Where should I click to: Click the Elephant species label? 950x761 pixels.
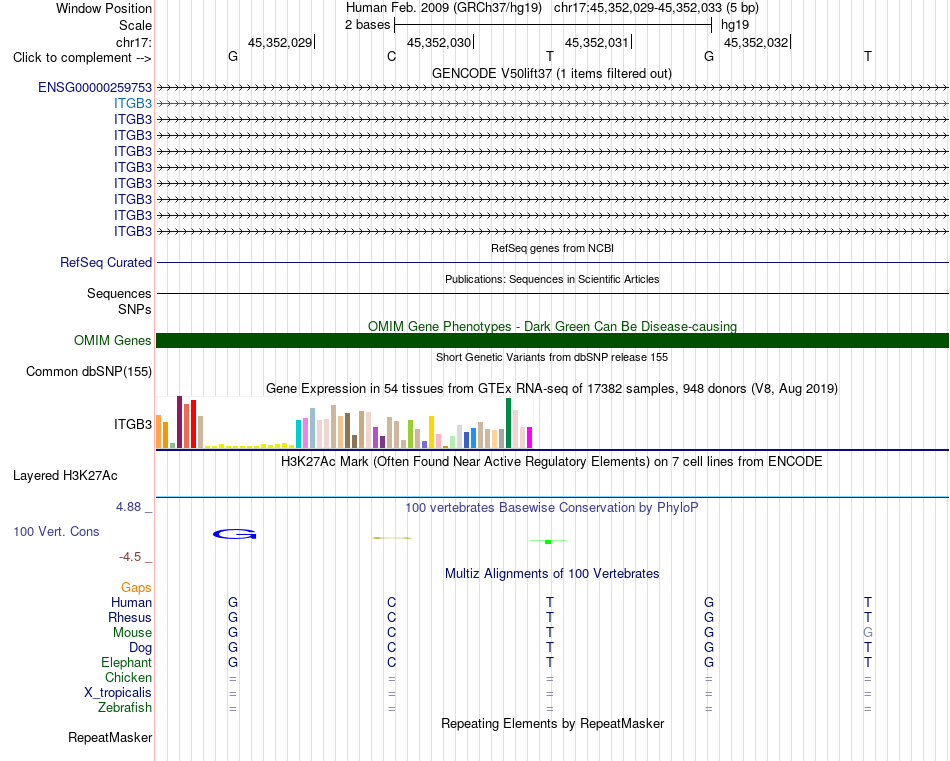click(x=127, y=662)
